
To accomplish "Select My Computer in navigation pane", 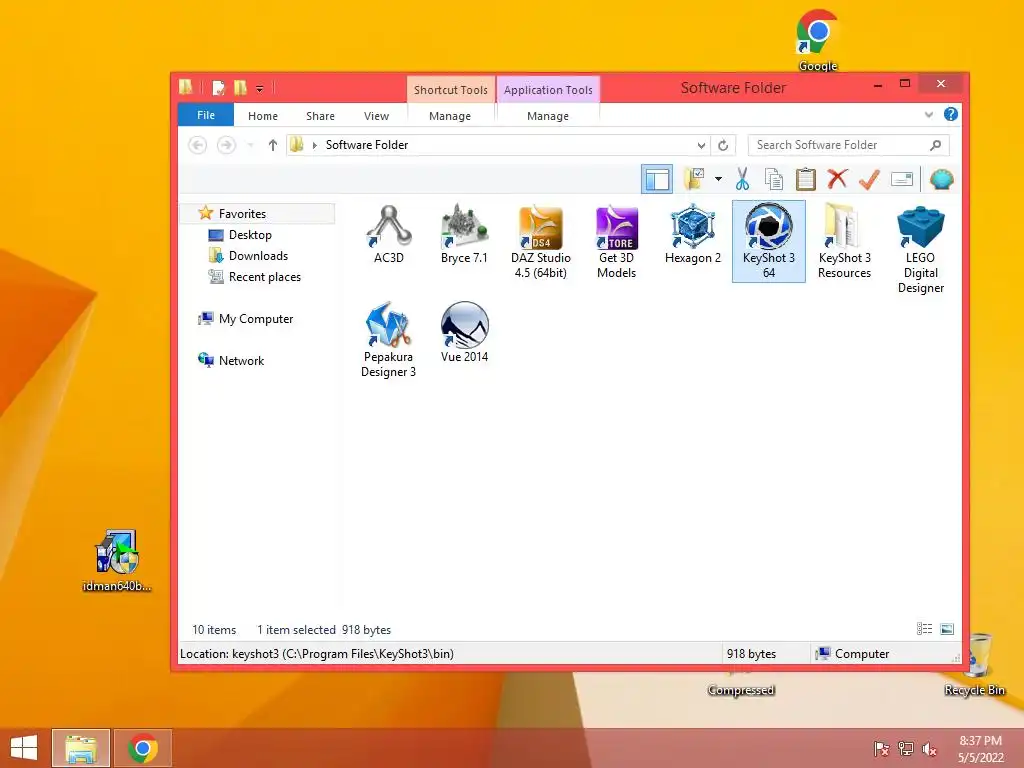I will pos(256,319).
